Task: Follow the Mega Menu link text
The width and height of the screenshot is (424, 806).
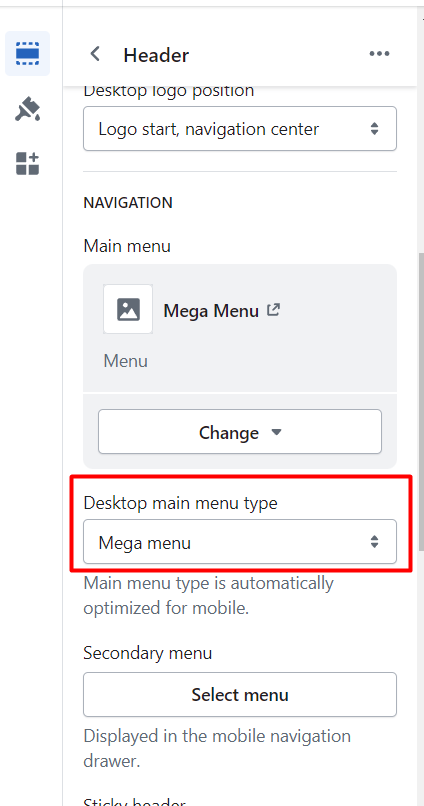Action: point(211,310)
